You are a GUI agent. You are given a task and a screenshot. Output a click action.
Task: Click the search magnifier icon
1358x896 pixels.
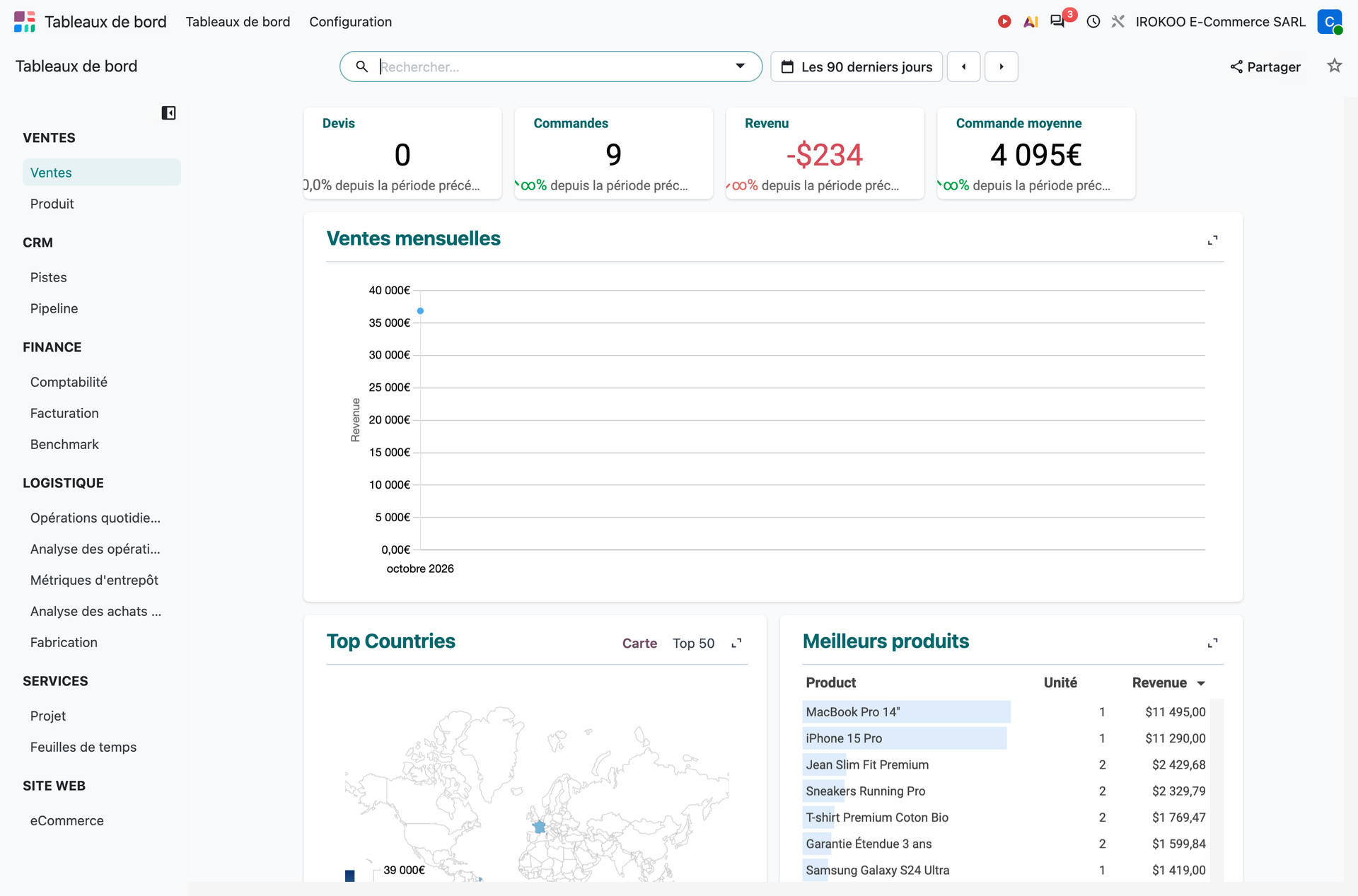tap(361, 66)
